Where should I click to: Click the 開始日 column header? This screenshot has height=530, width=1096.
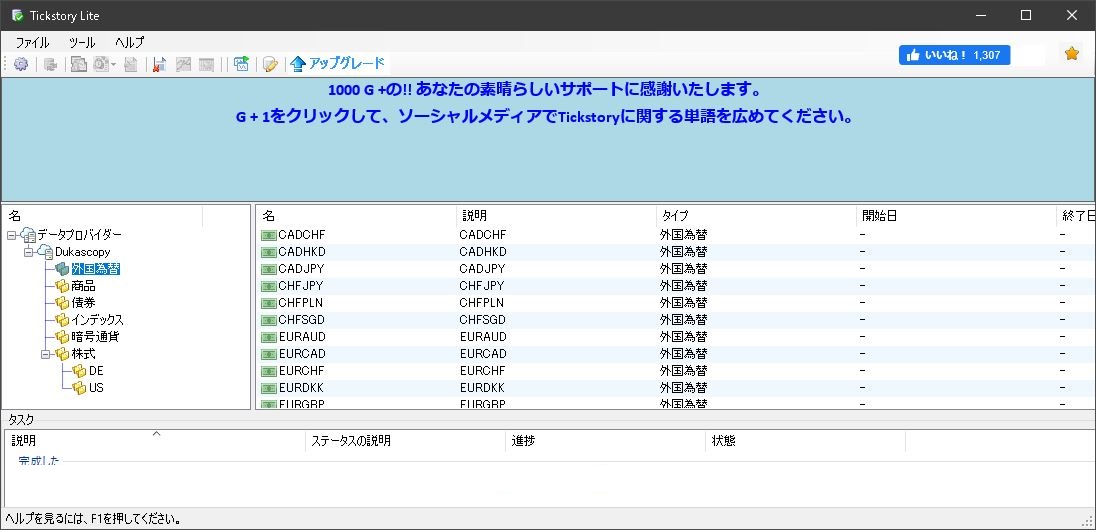956,216
